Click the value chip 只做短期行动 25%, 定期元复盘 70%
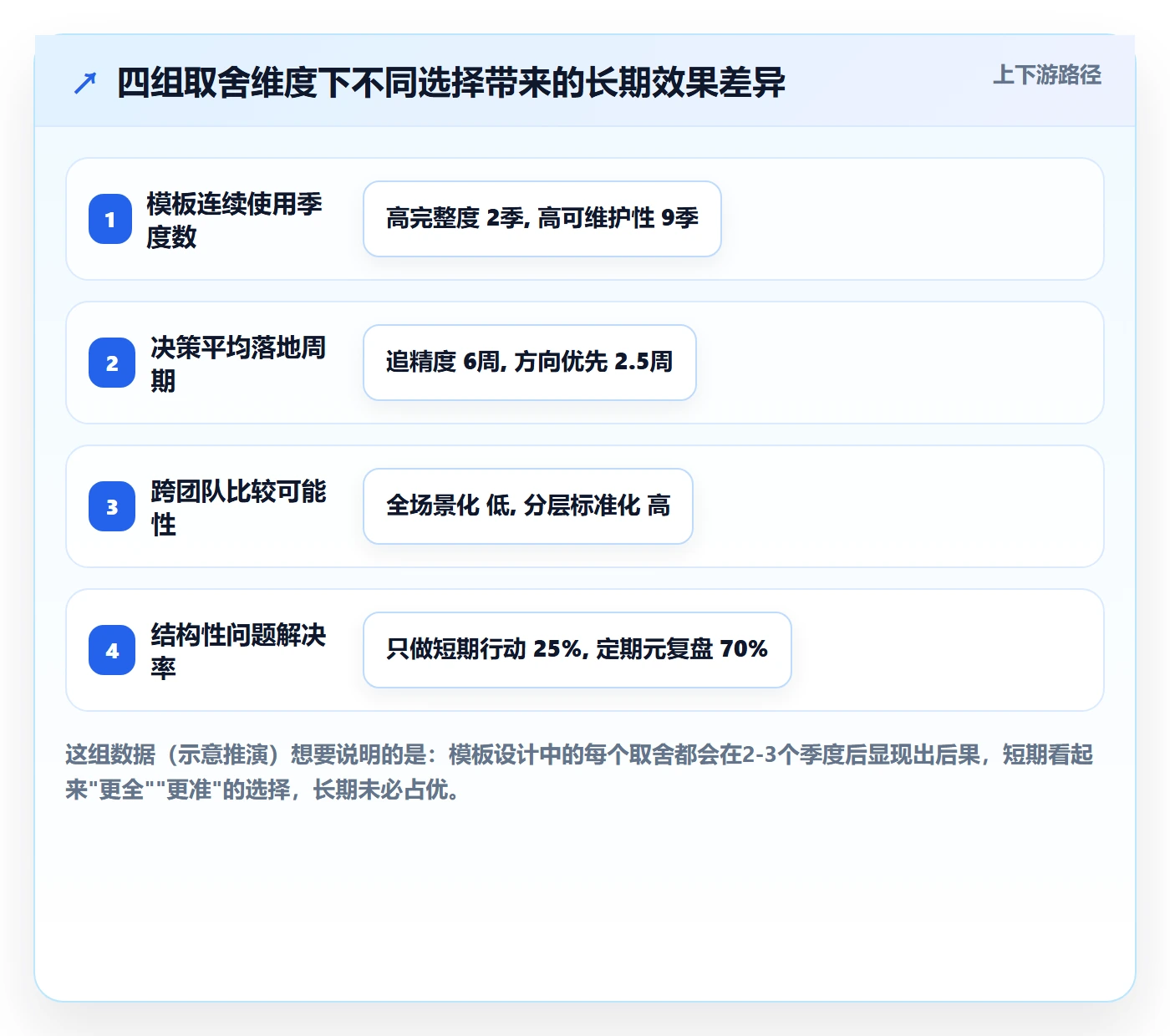The height and width of the screenshot is (1036, 1170). click(x=577, y=650)
